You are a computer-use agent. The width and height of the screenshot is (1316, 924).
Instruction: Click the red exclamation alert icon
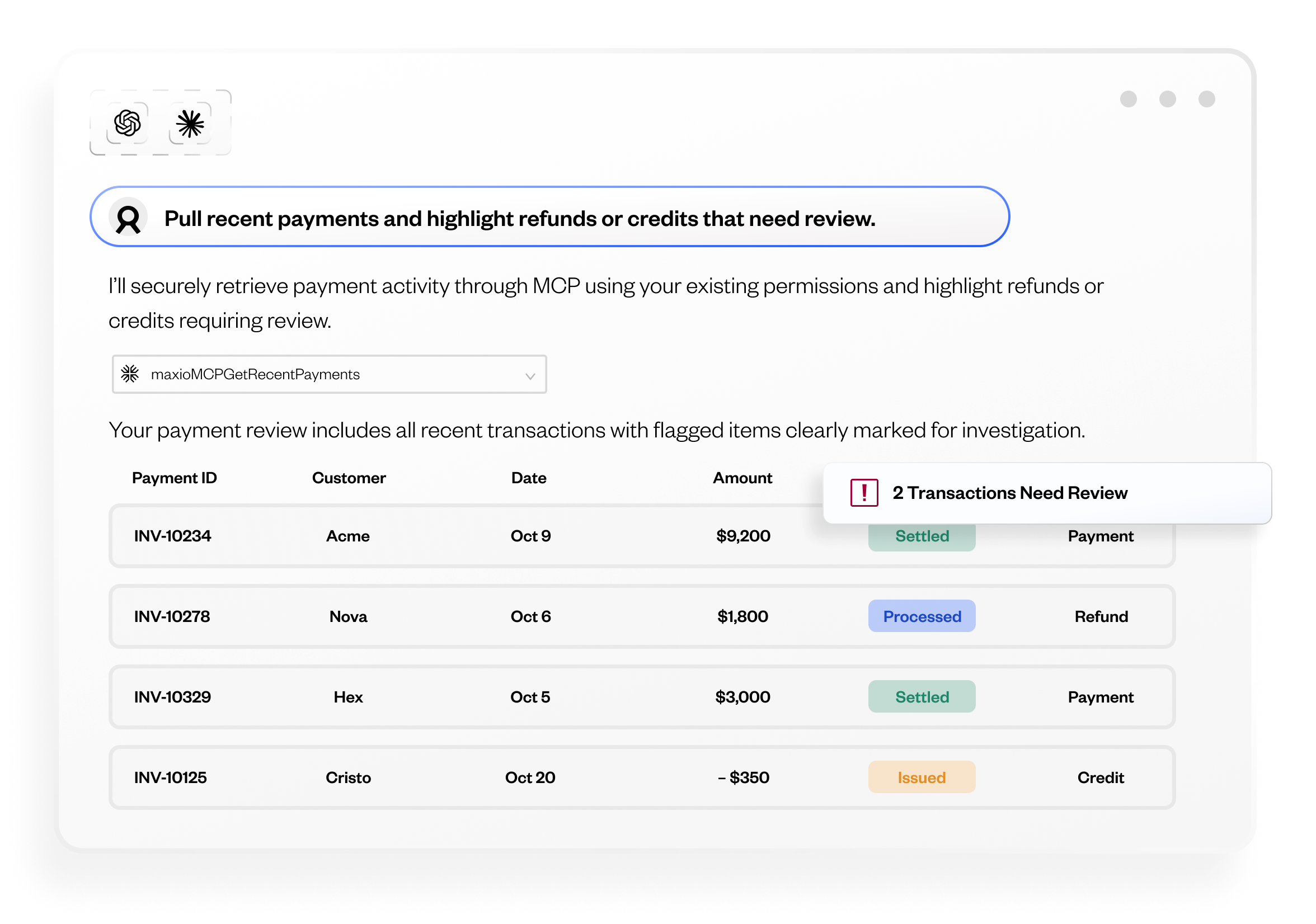tap(864, 493)
